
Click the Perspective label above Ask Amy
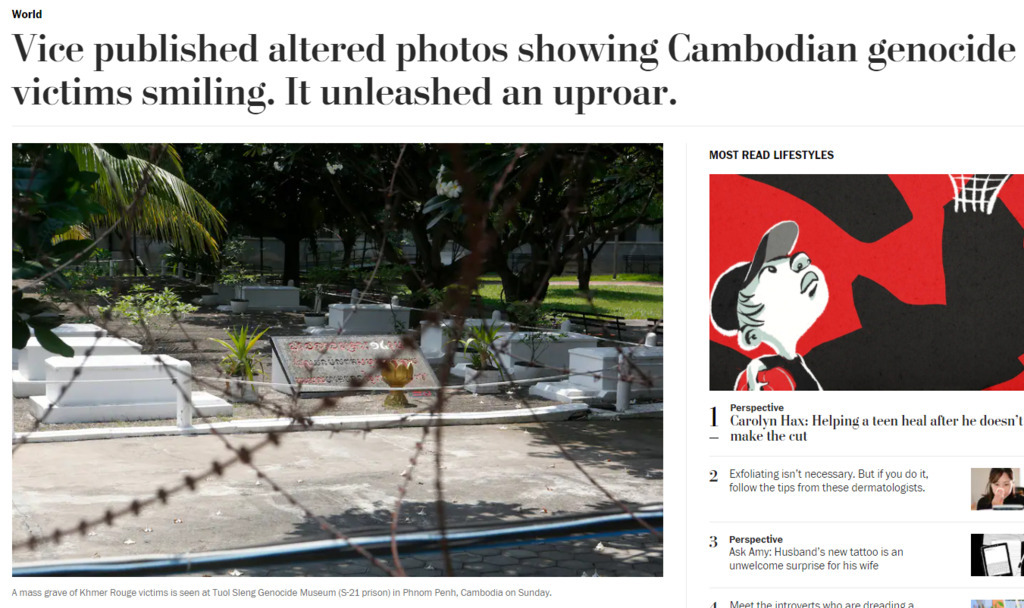point(756,539)
